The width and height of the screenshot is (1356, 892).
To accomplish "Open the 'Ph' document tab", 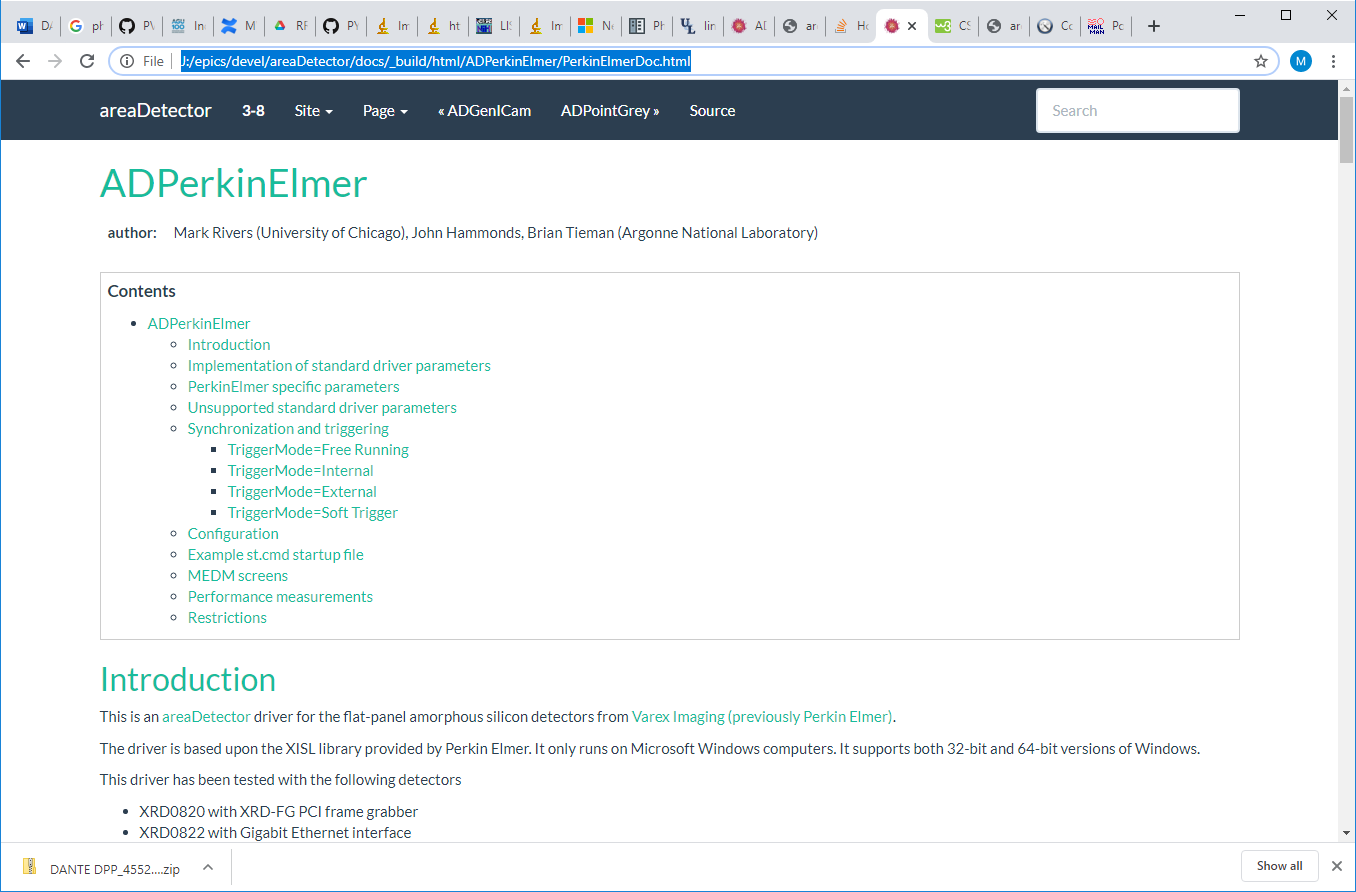I will click(646, 27).
